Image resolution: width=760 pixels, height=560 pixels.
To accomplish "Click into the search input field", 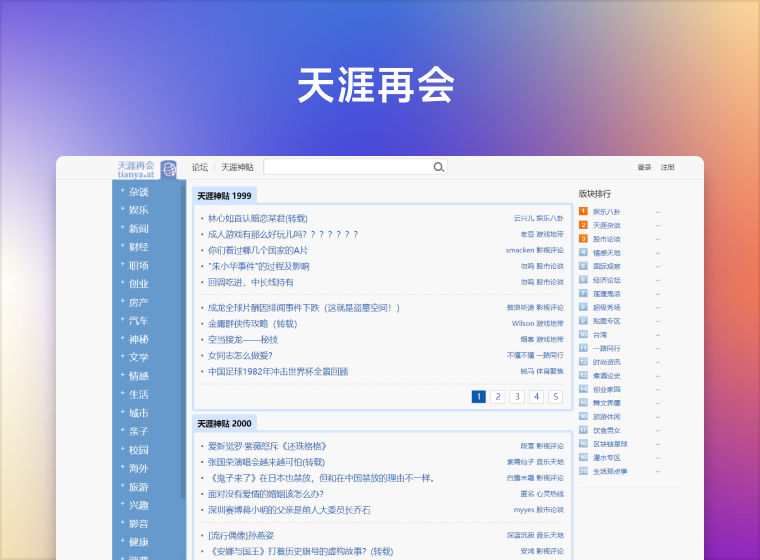I will 347,167.
